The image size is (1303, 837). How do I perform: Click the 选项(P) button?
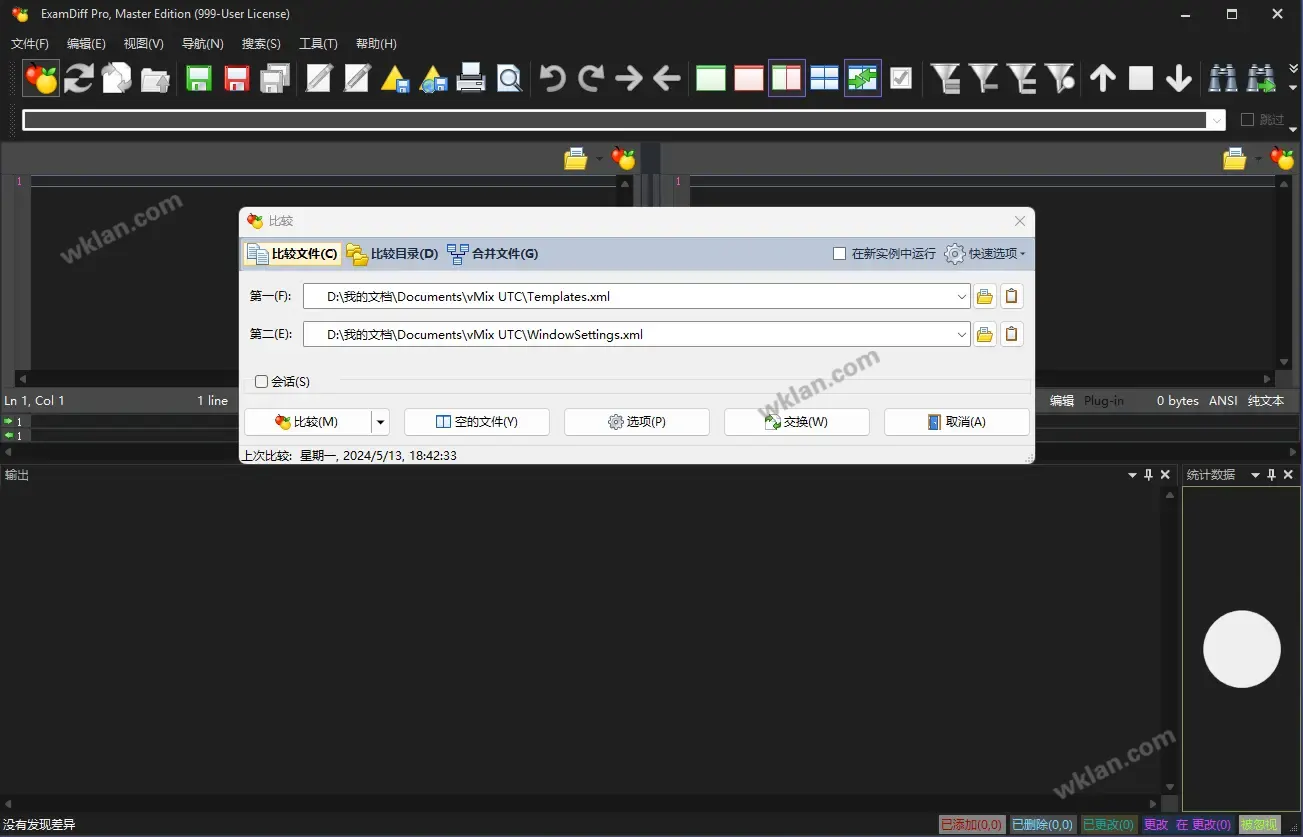(637, 422)
